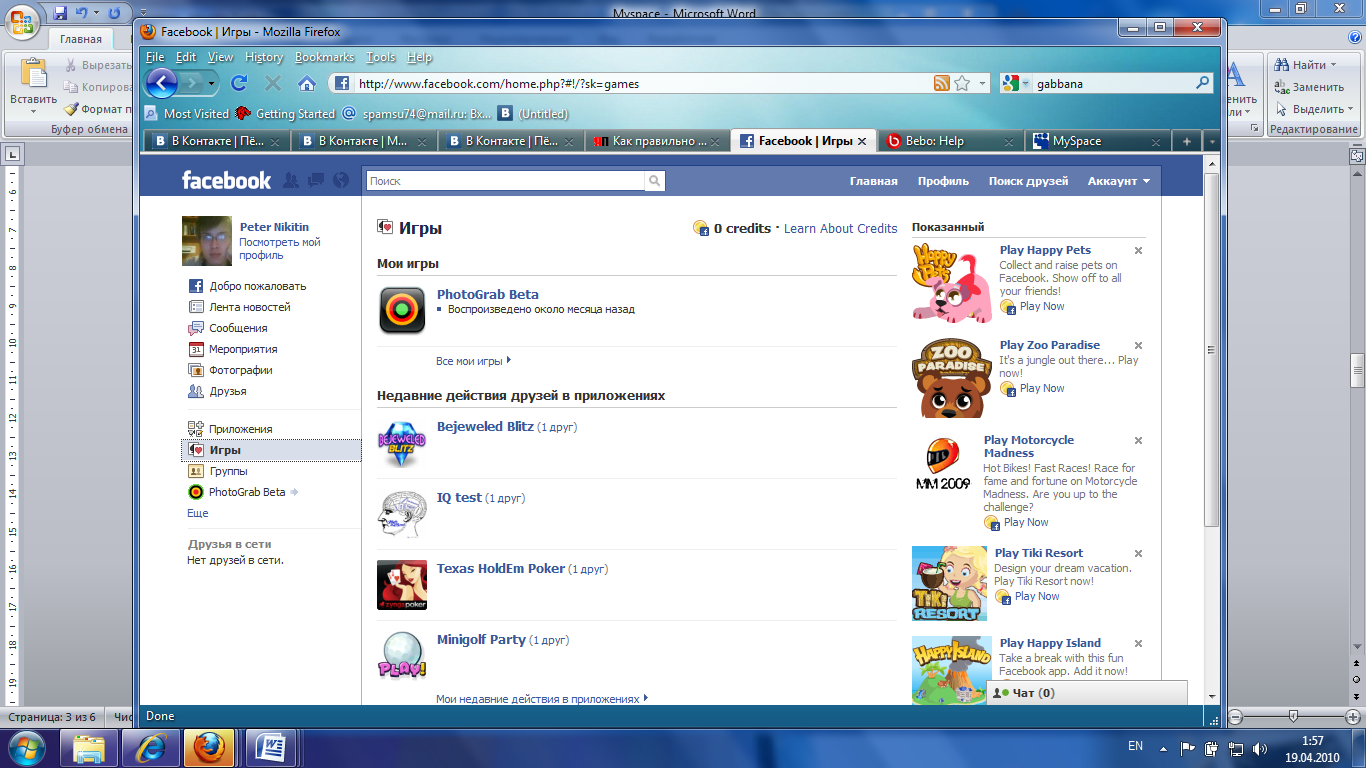Adjust Word zoom slider handle
The height and width of the screenshot is (768, 1366).
[1294, 716]
